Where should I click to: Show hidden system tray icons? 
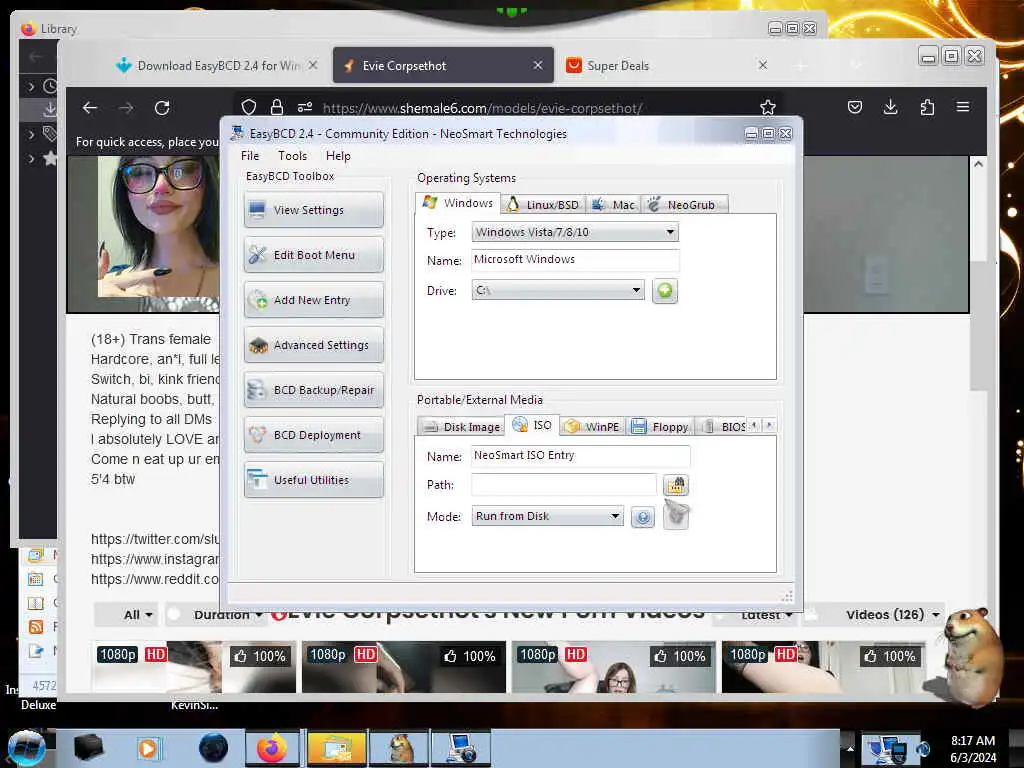pos(850,748)
